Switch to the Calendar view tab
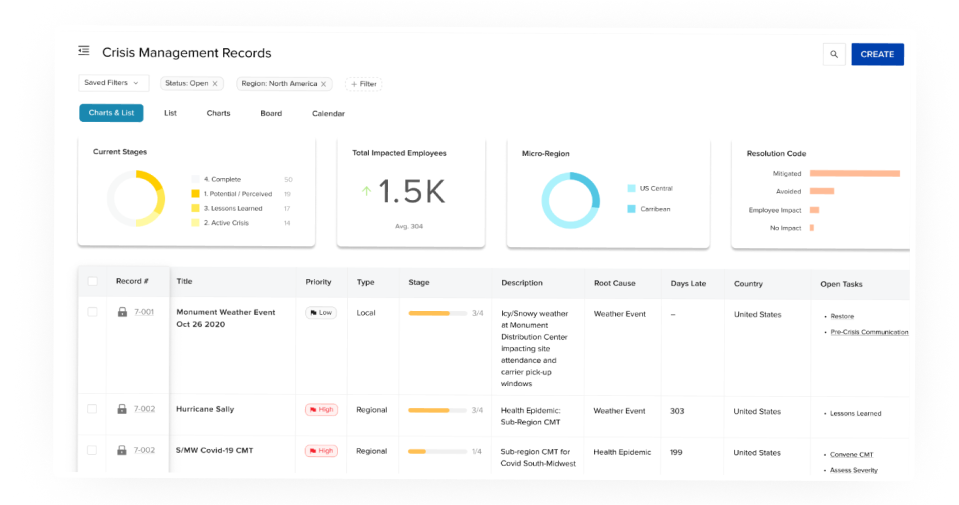 [x=328, y=114]
